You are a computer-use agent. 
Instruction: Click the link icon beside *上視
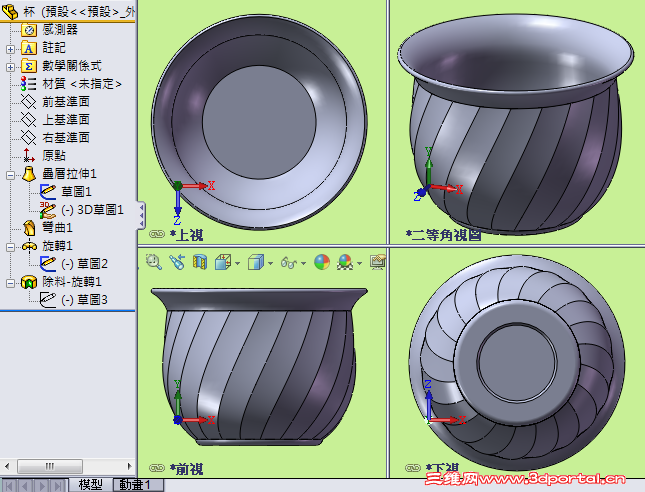pyautogui.click(x=157, y=234)
